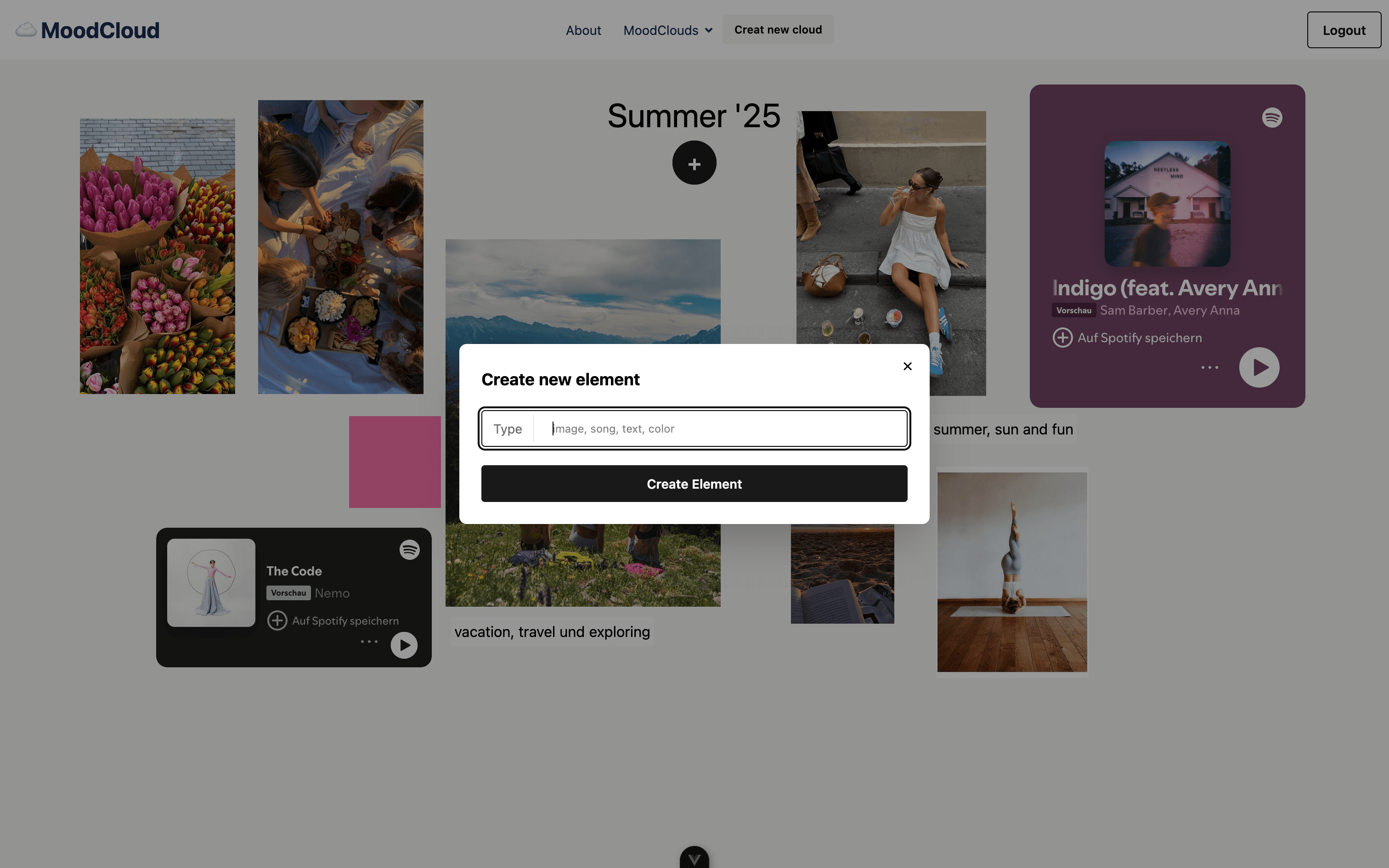Click the dark V badge at bottom

(x=694, y=858)
